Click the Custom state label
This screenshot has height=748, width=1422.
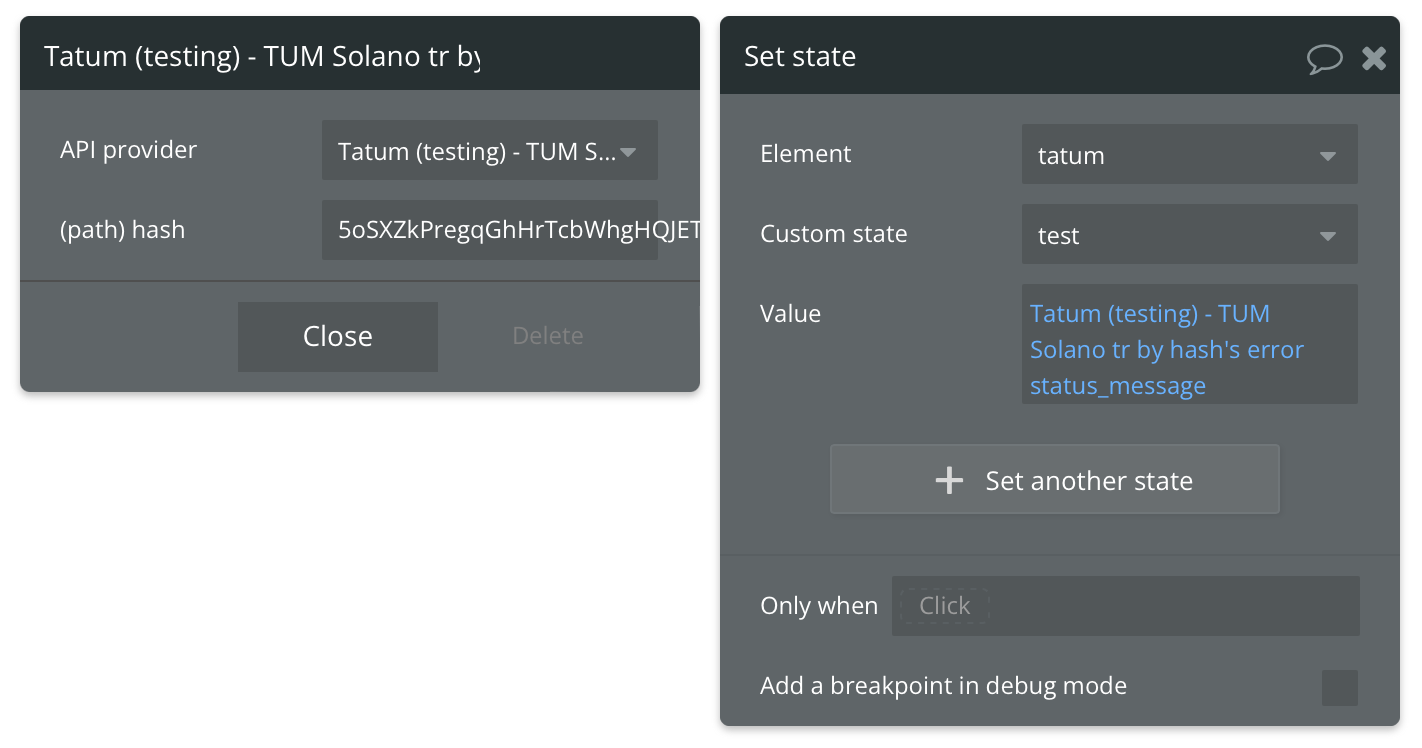coord(834,234)
